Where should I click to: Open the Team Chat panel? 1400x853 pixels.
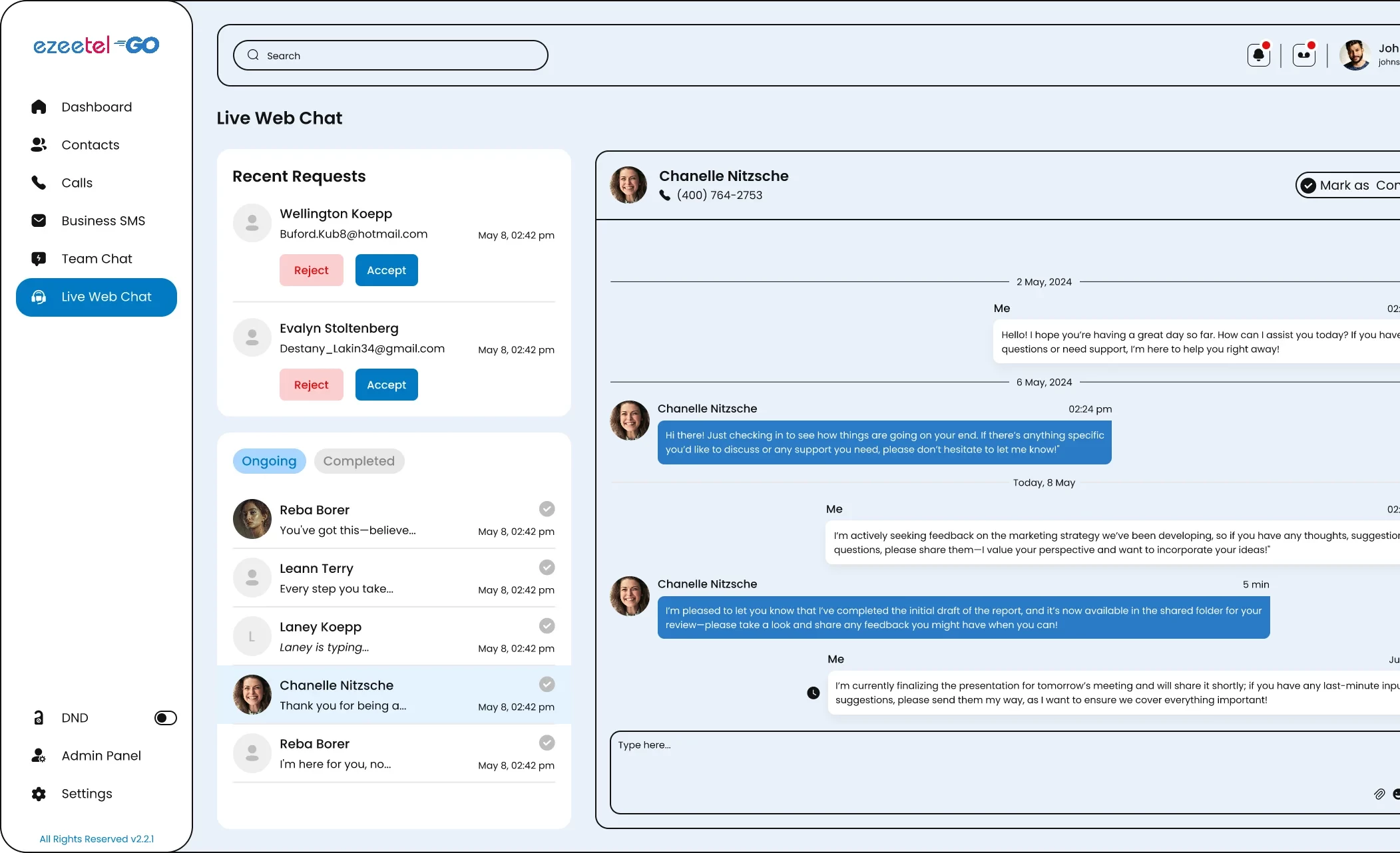(x=97, y=258)
